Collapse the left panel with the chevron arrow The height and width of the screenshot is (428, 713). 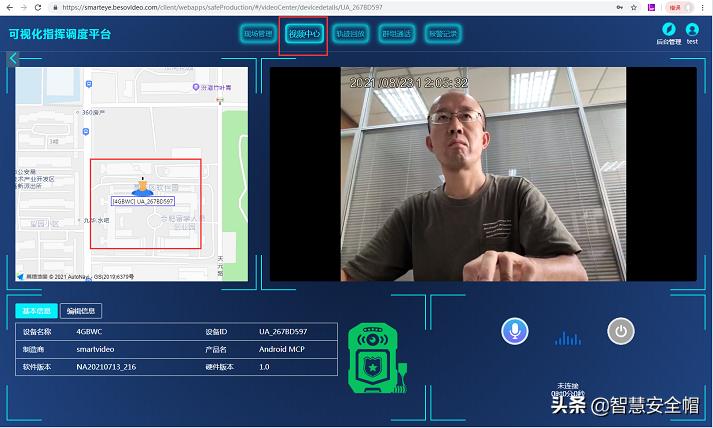pos(13,59)
